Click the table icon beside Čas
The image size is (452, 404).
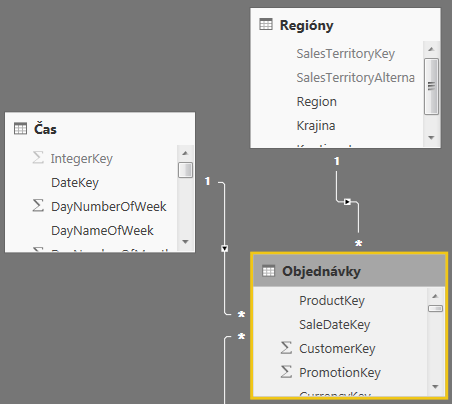coord(20,129)
